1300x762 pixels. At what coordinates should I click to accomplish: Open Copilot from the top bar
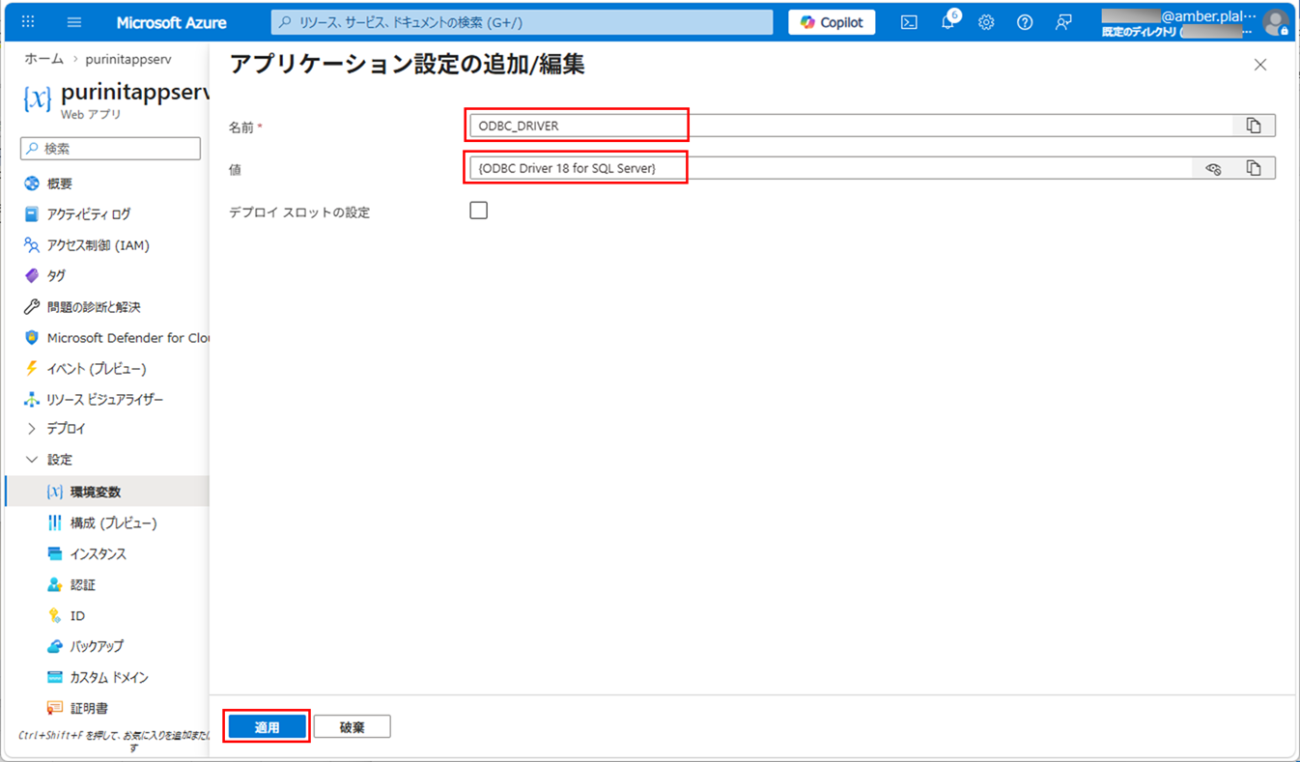pyautogui.click(x=830, y=21)
